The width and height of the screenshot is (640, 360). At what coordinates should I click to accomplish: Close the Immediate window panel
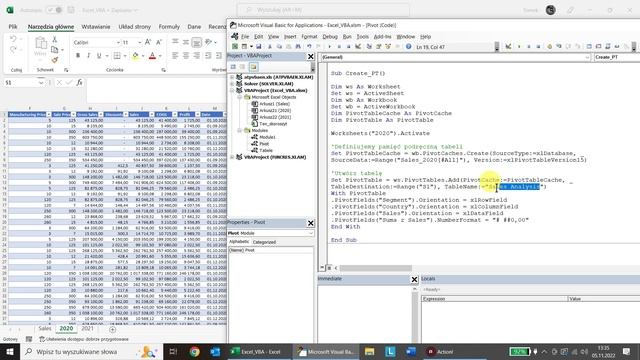coord(414,279)
